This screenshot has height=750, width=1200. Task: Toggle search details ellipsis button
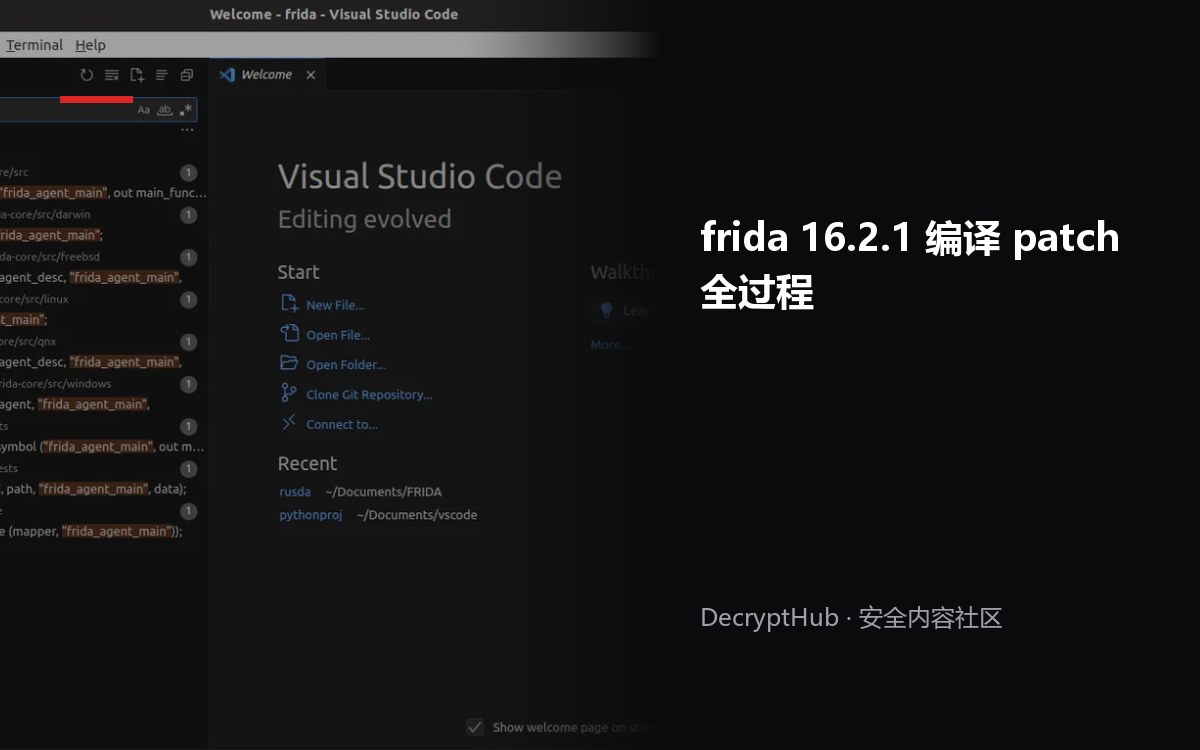tap(187, 131)
